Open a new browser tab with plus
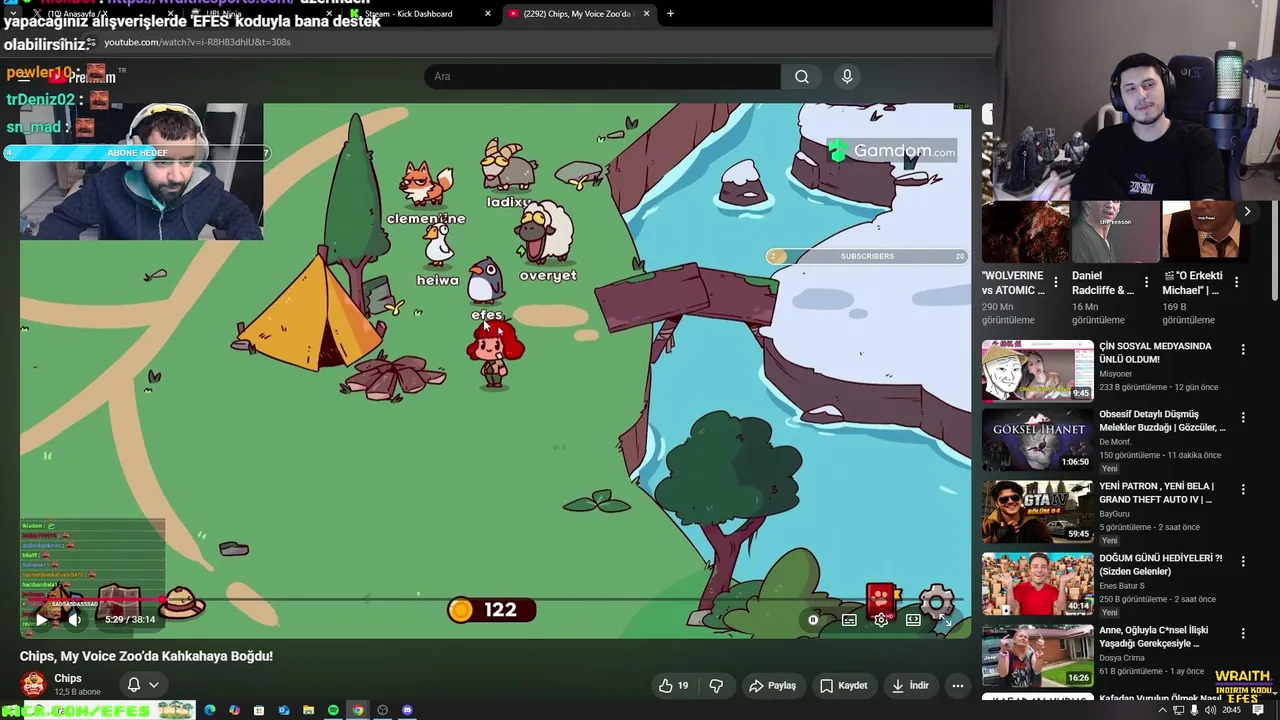 click(670, 14)
